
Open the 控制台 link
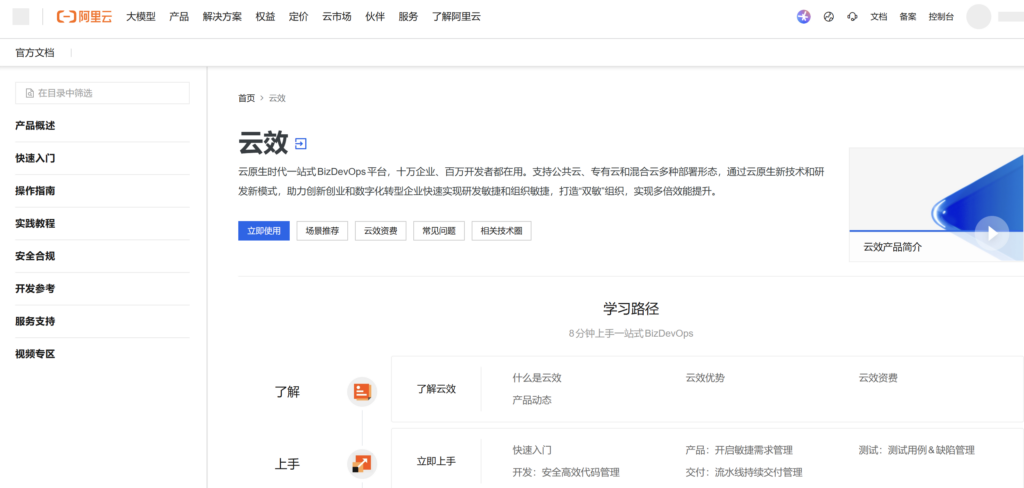point(941,17)
